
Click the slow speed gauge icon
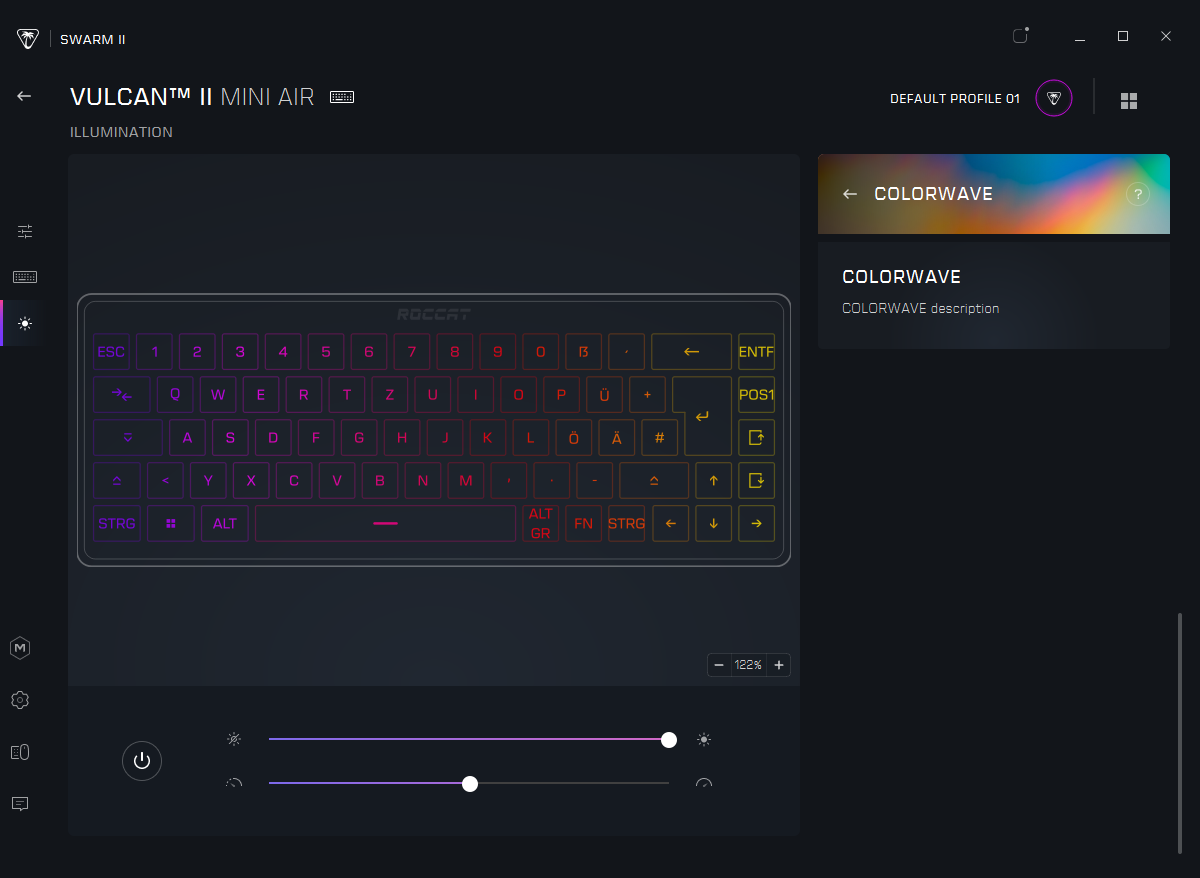point(234,784)
